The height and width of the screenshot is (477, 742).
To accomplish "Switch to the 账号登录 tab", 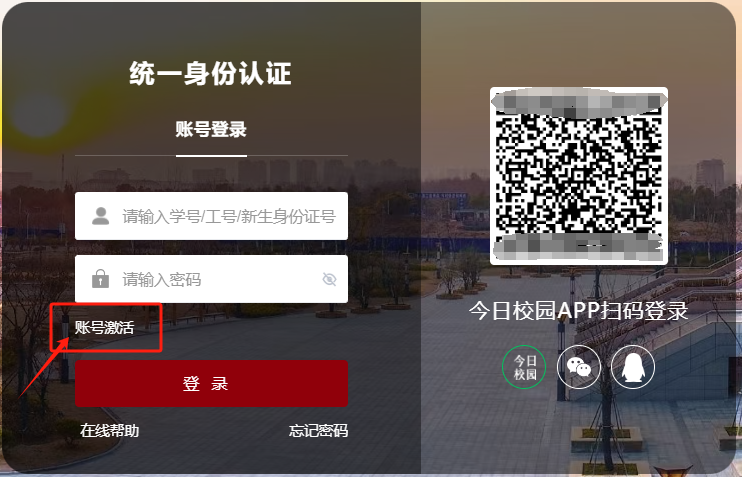I will coord(211,129).
